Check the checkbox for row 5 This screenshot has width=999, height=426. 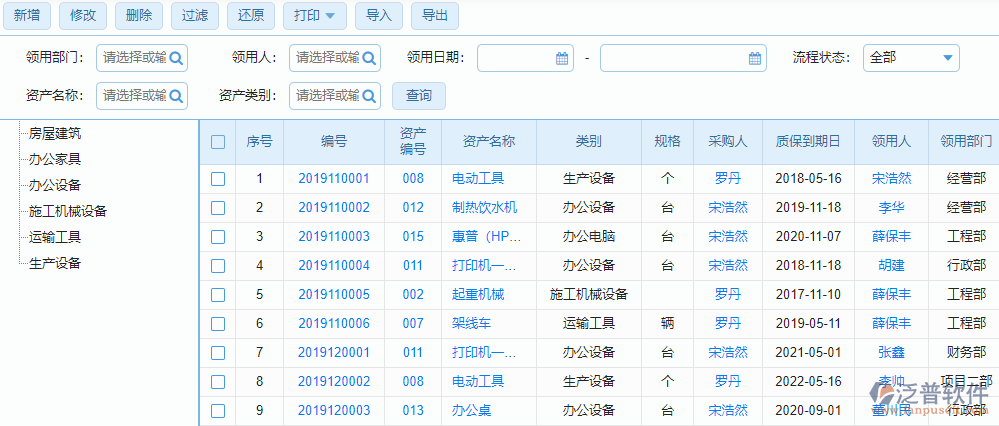(218, 295)
